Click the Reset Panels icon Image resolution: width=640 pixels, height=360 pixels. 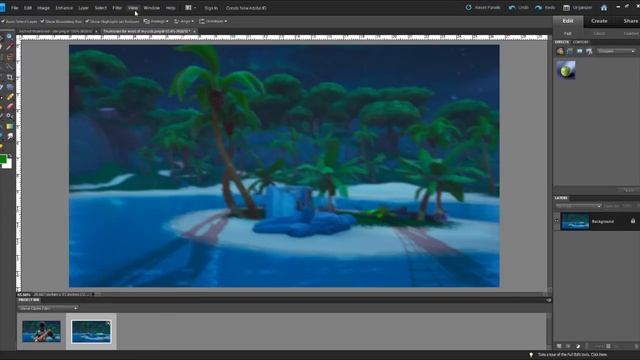pos(469,7)
